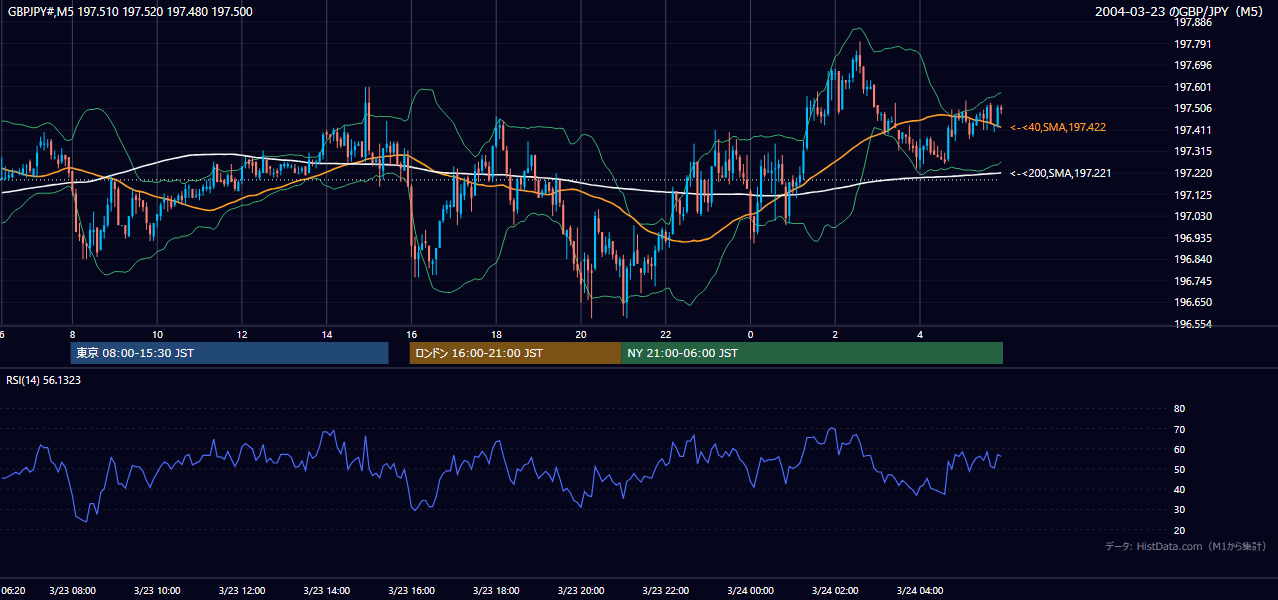Click bottom time label 3/23 14:00
This screenshot has width=1278, height=600.
pyautogui.click(x=327, y=591)
